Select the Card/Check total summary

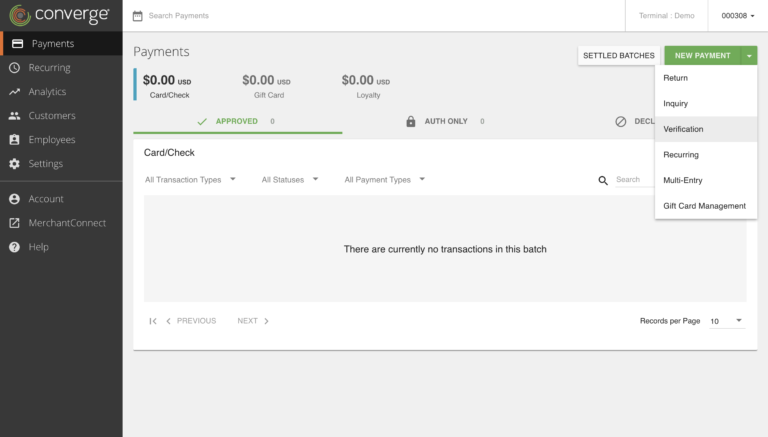pos(167,85)
